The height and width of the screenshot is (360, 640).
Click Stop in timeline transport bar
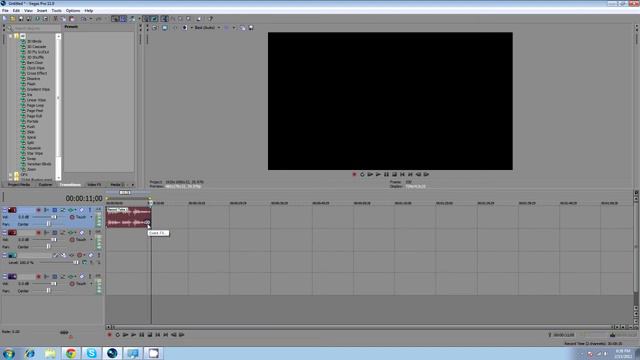[150, 335]
